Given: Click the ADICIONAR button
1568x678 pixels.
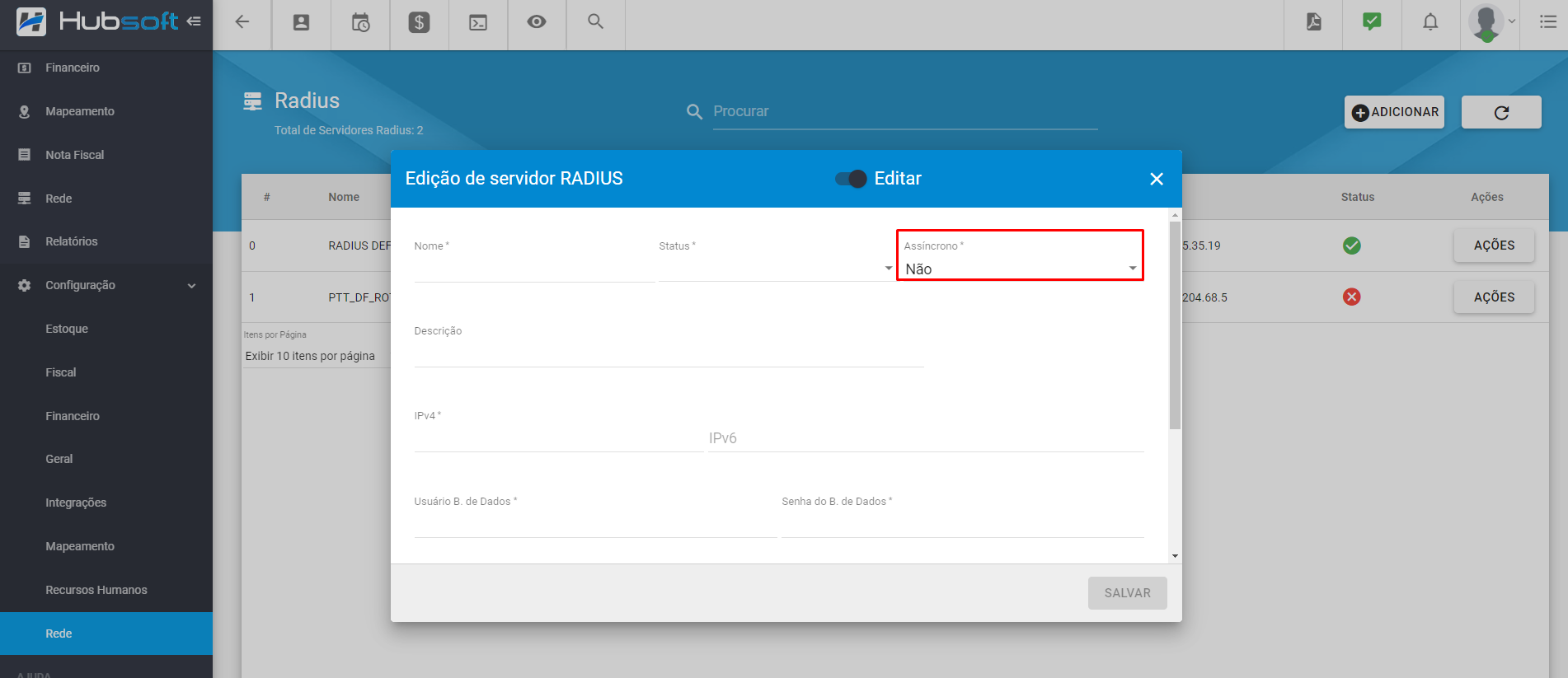Looking at the screenshot, I should (x=1395, y=112).
